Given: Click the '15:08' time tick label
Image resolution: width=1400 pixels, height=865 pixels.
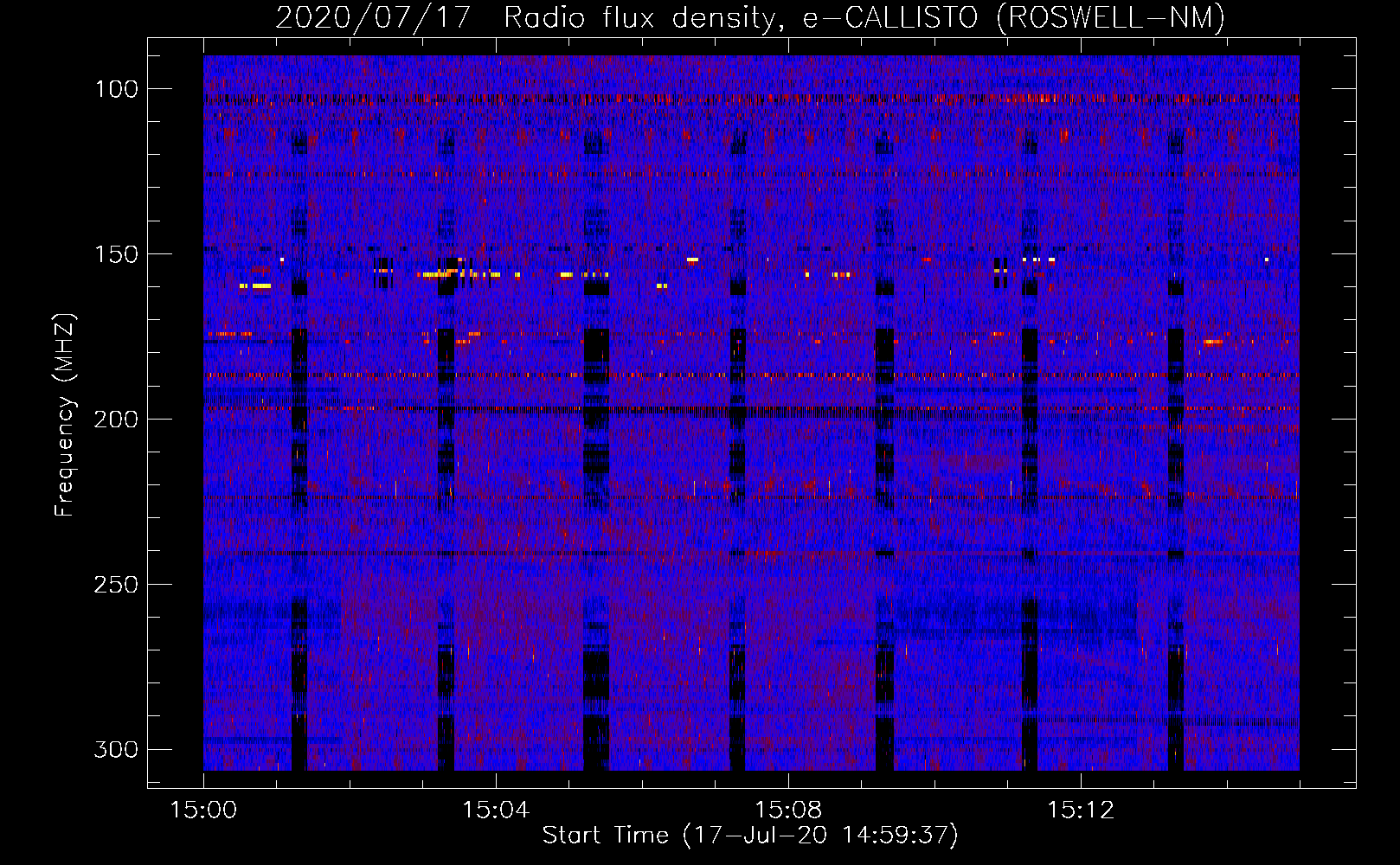Looking at the screenshot, I should [x=788, y=811].
